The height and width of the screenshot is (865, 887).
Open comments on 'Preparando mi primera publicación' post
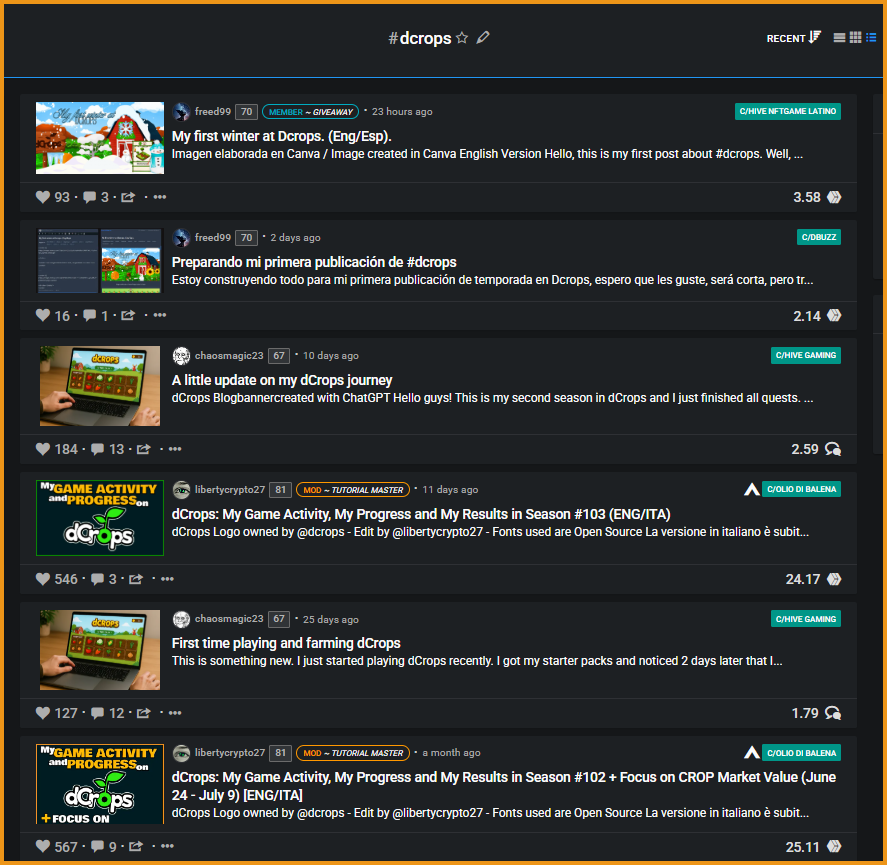(89, 315)
